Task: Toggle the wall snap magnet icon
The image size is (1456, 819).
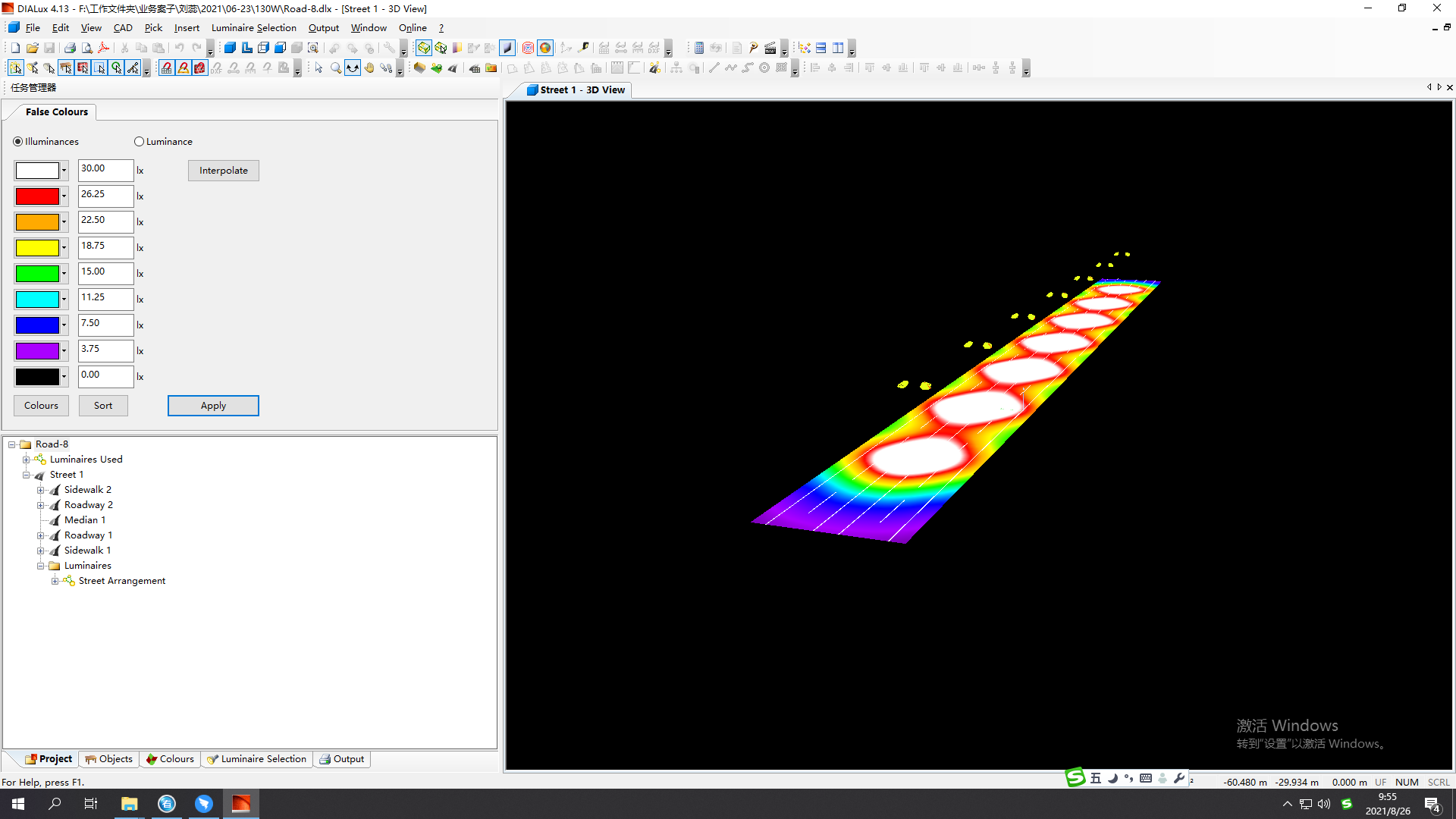Action: pyautogui.click(x=199, y=67)
